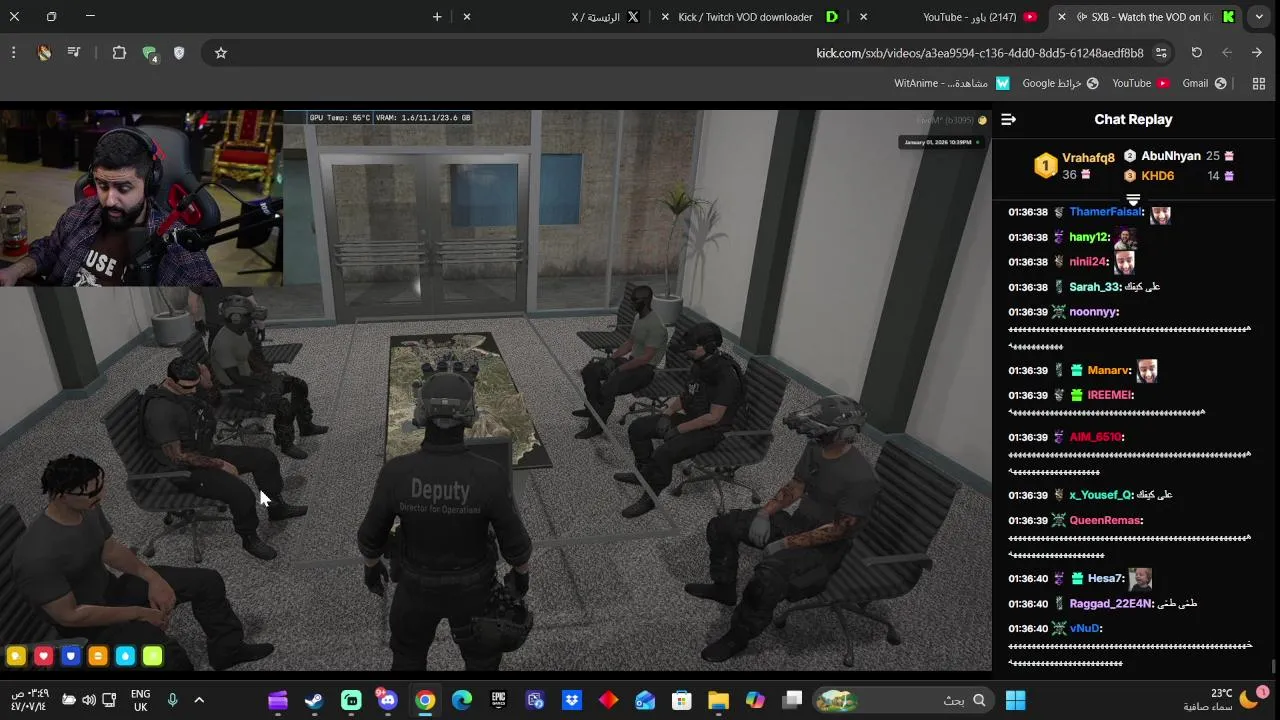The width and height of the screenshot is (1280, 720).
Task: Open the Gmail bookmark
Action: [1204, 83]
